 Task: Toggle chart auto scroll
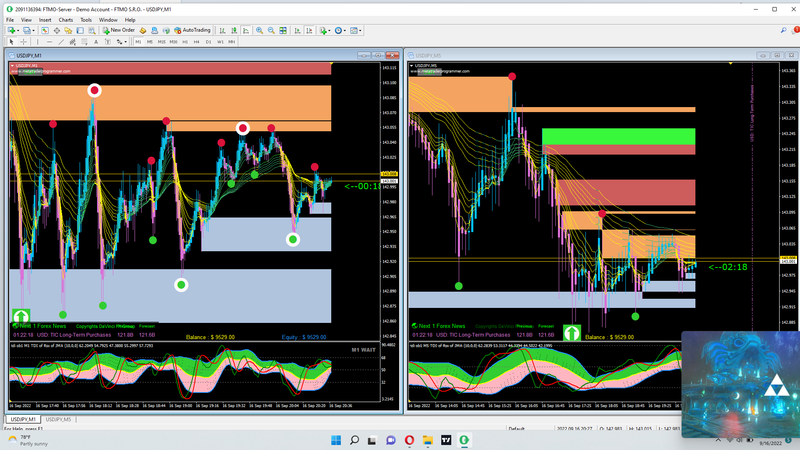[297, 31]
